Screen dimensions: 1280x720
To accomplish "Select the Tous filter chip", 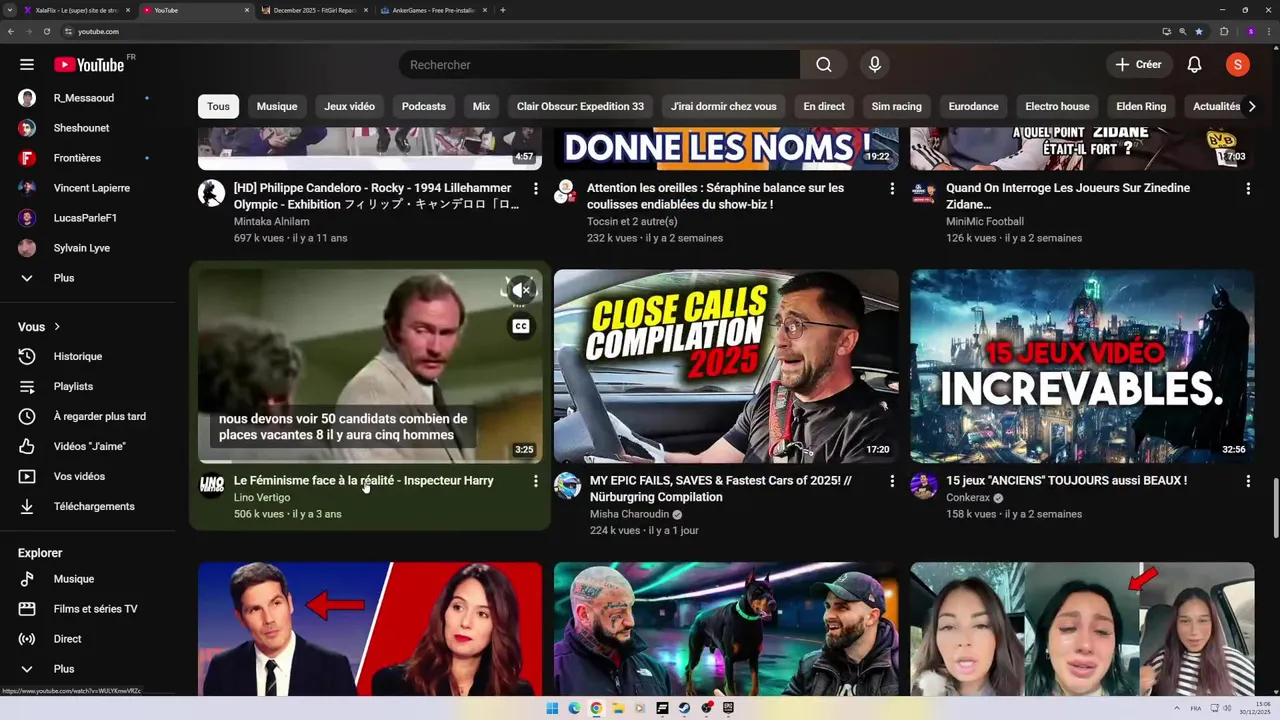I will (218, 106).
